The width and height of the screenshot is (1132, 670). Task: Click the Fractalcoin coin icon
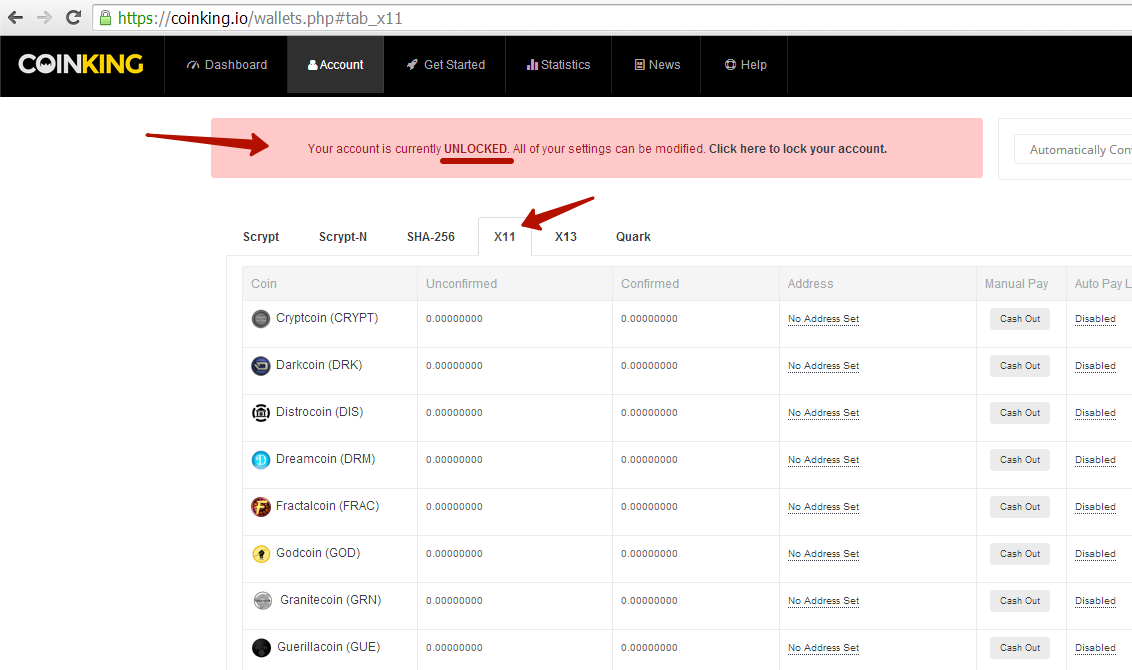[x=261, y=506]
